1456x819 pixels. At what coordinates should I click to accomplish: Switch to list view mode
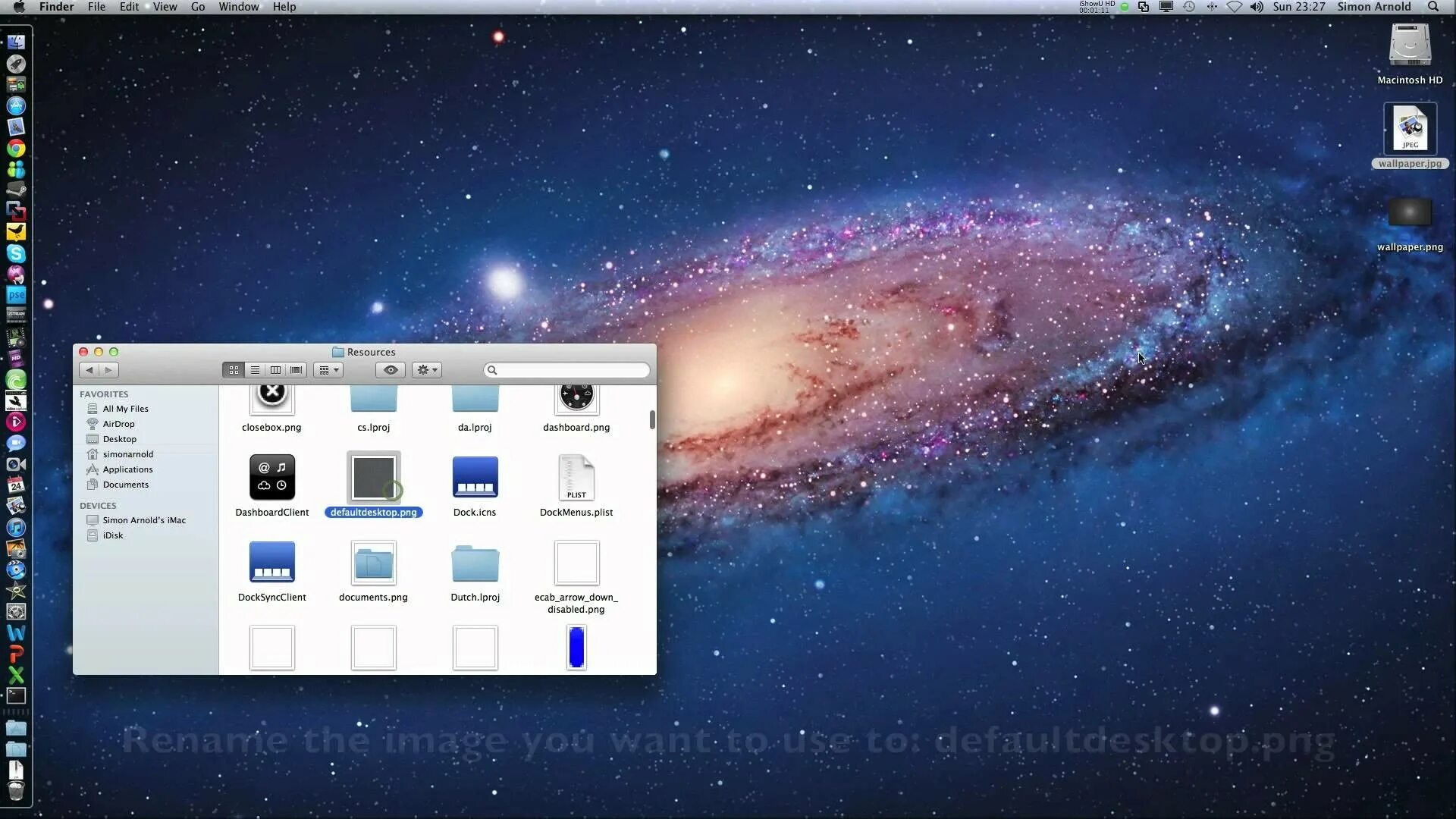pos(255,370)
